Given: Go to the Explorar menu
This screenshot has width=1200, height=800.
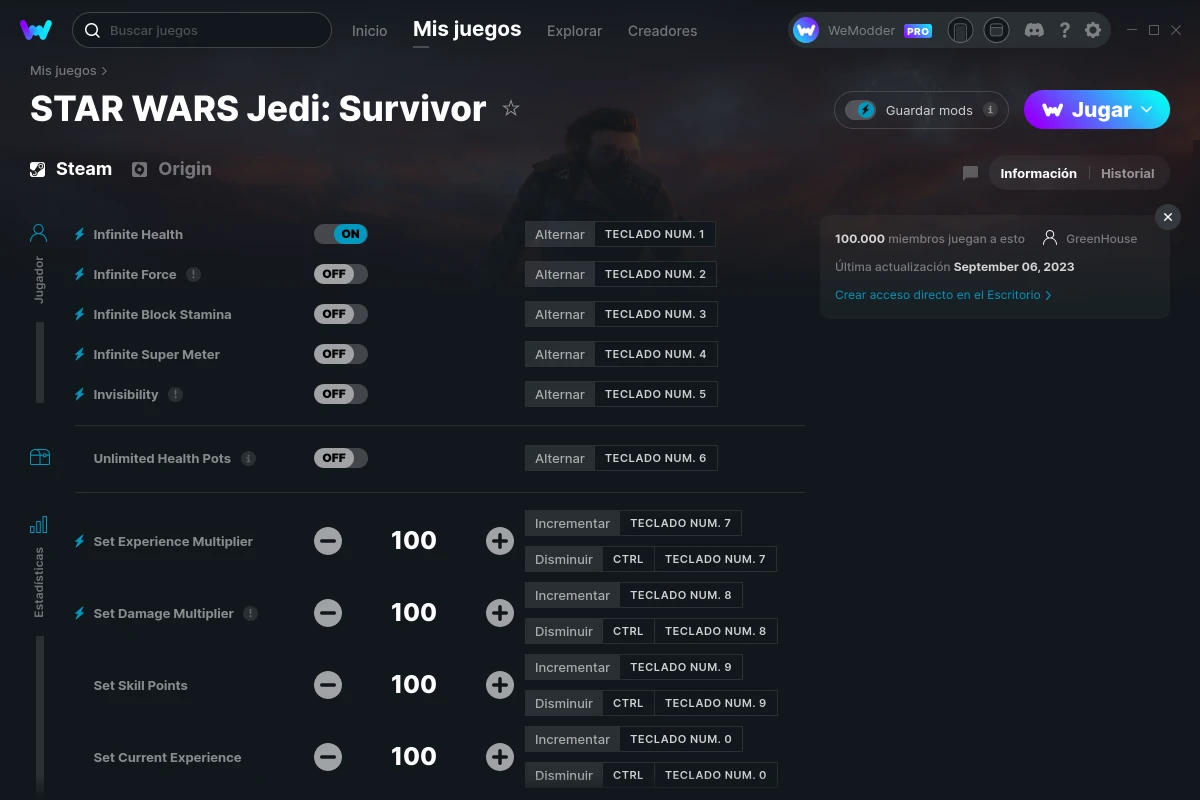Looking at the screenshot, I should (x=574, y=31).
